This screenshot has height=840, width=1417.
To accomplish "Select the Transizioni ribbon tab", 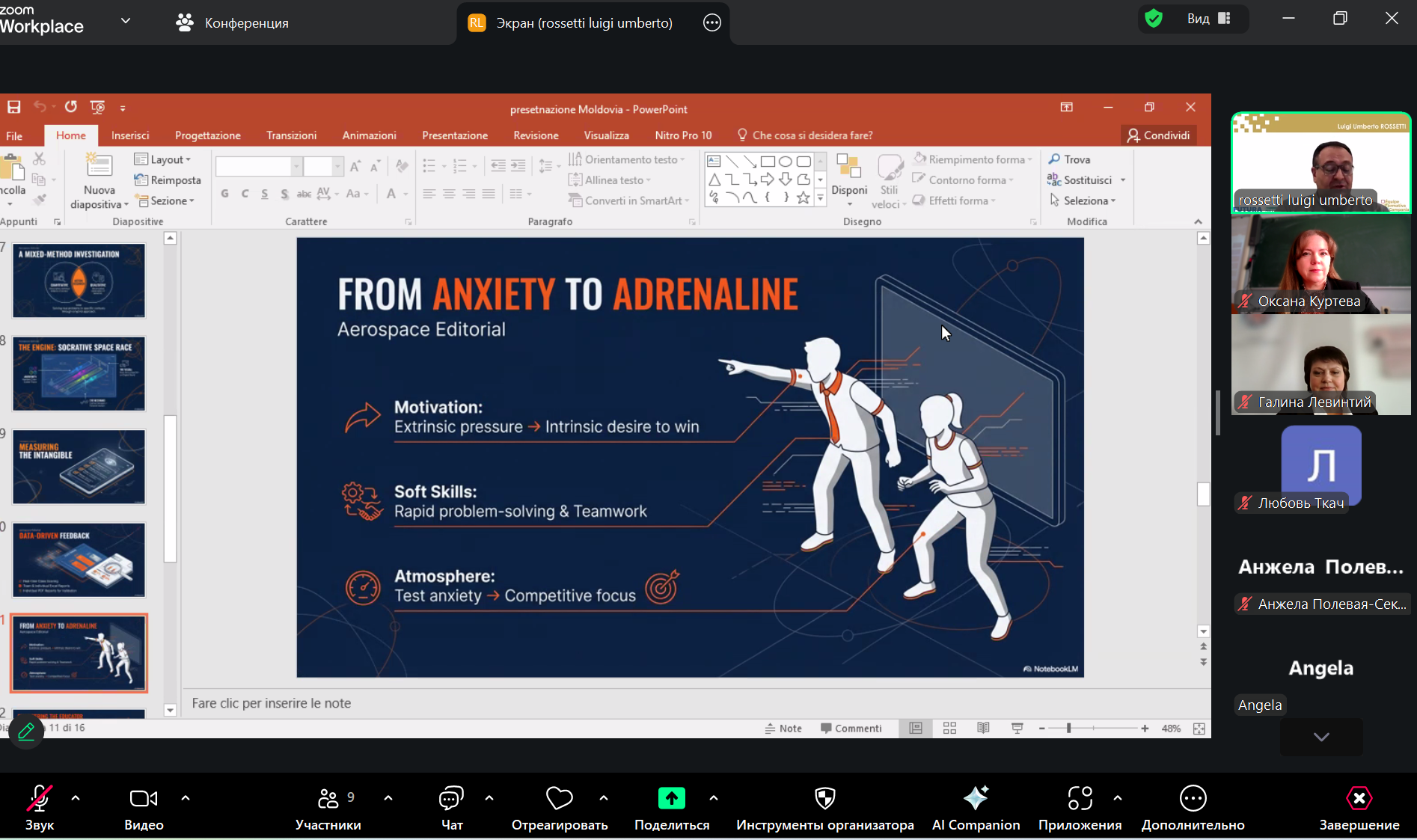I will tap(291, 135).
